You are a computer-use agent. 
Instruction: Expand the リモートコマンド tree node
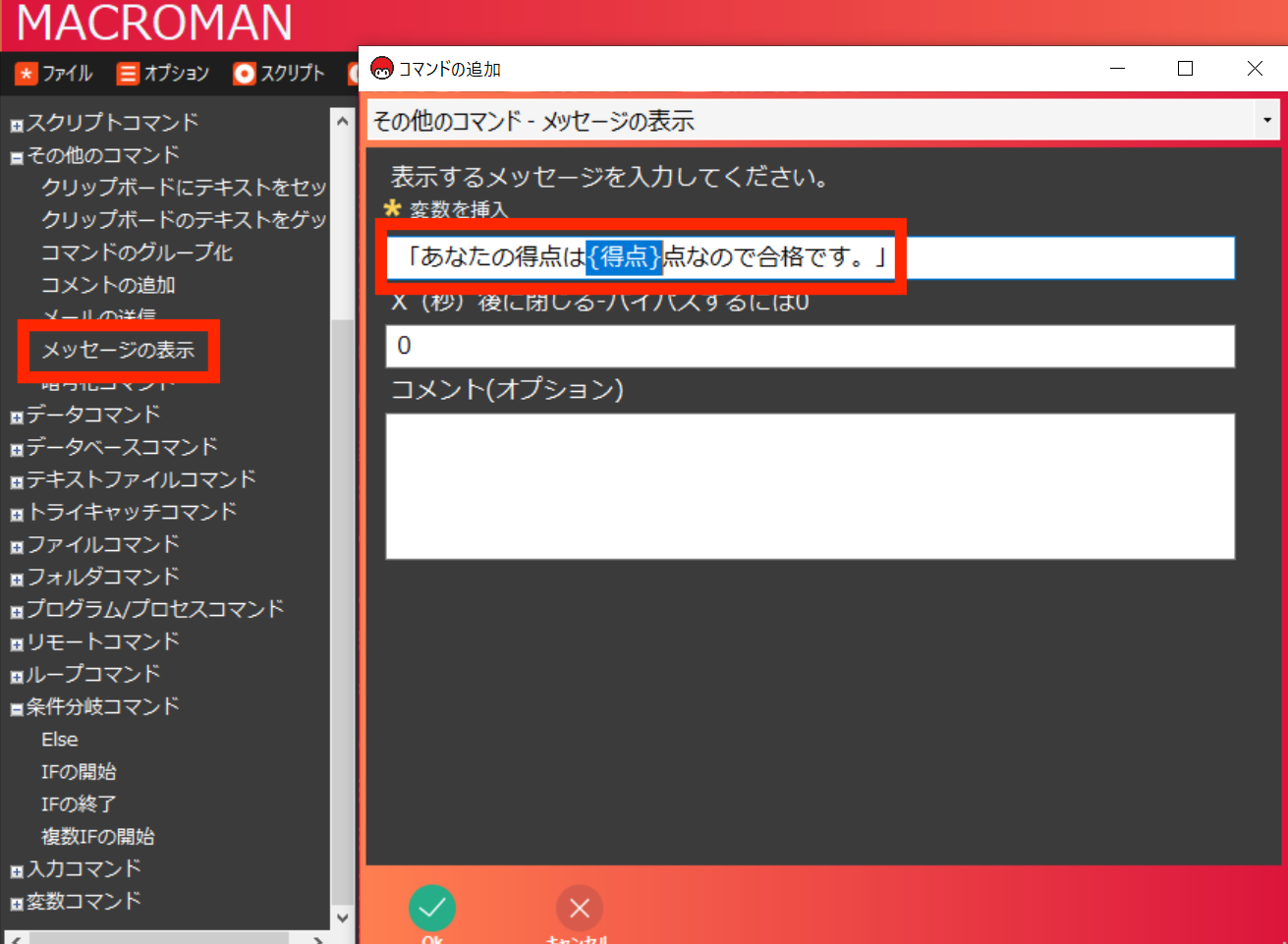pyautogui.click(x=17, y=643)
